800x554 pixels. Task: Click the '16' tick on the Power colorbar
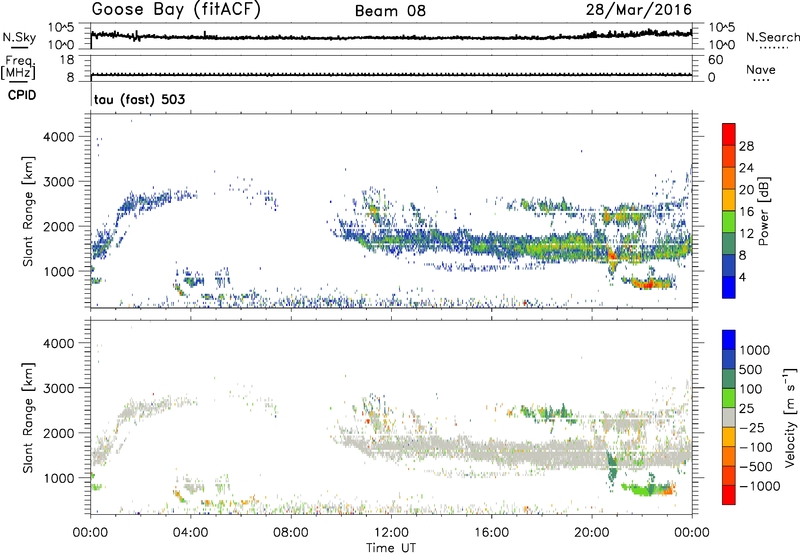746,212
